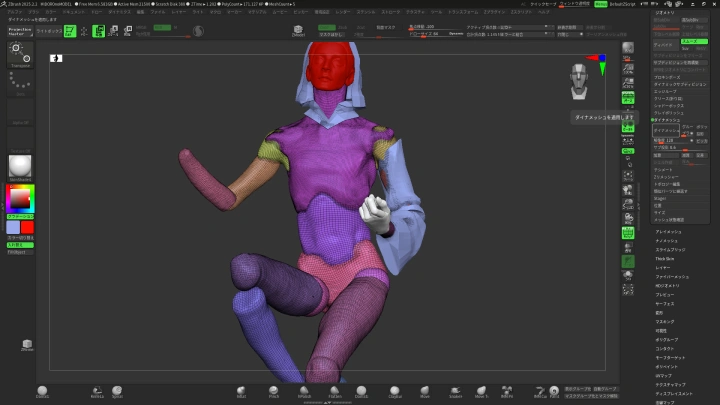Toggle the Menus button in title bar

(600, 4)
